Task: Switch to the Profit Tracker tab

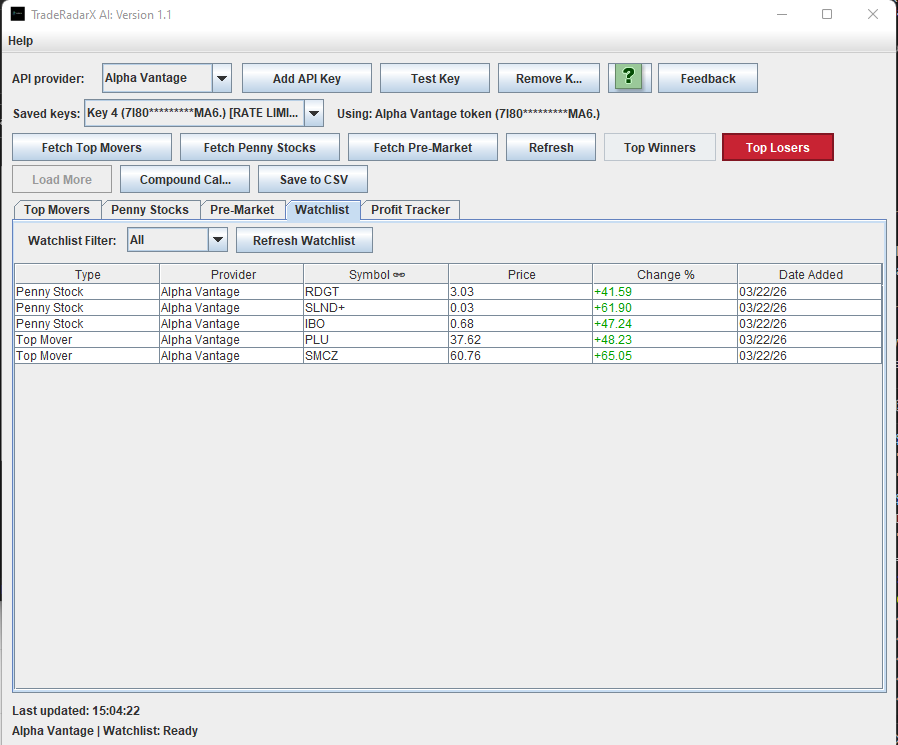Action: click(x=410, y=210)
